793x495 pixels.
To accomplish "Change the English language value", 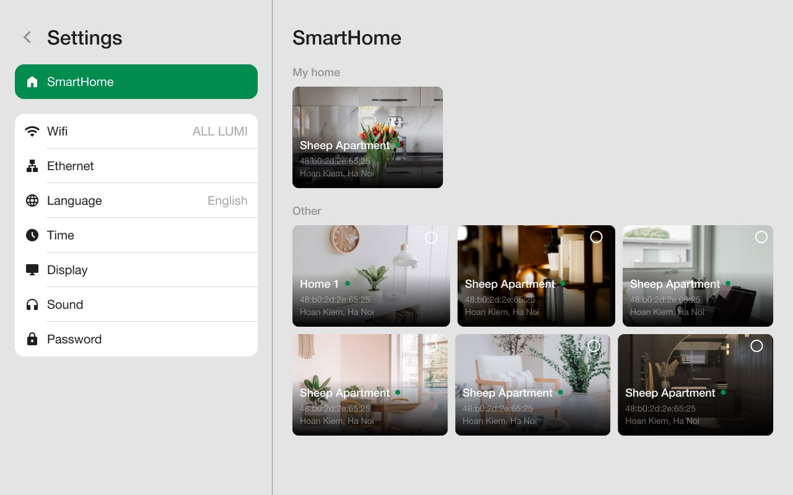I will [x=227, y=201].
